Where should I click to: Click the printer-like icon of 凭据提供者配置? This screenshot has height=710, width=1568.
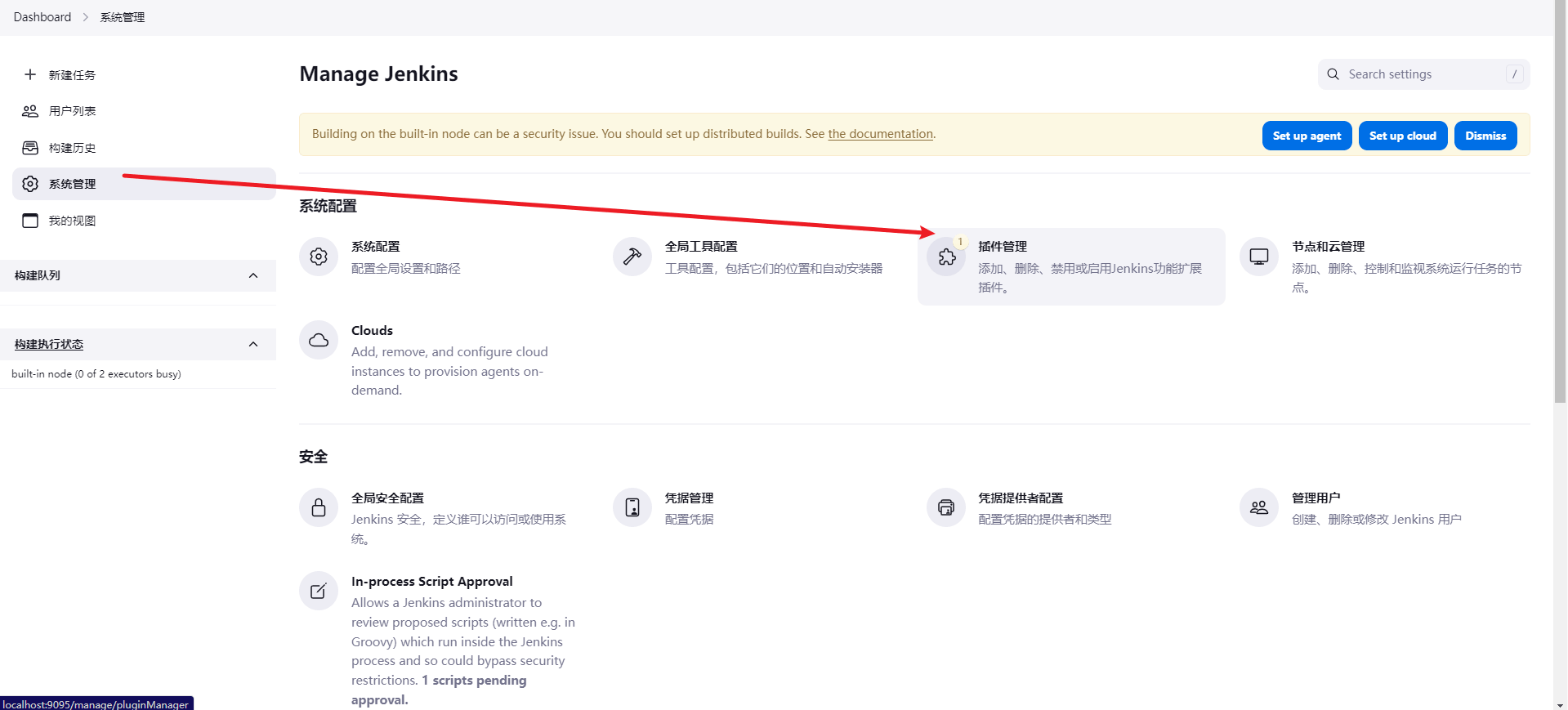(x=946, y=507)
